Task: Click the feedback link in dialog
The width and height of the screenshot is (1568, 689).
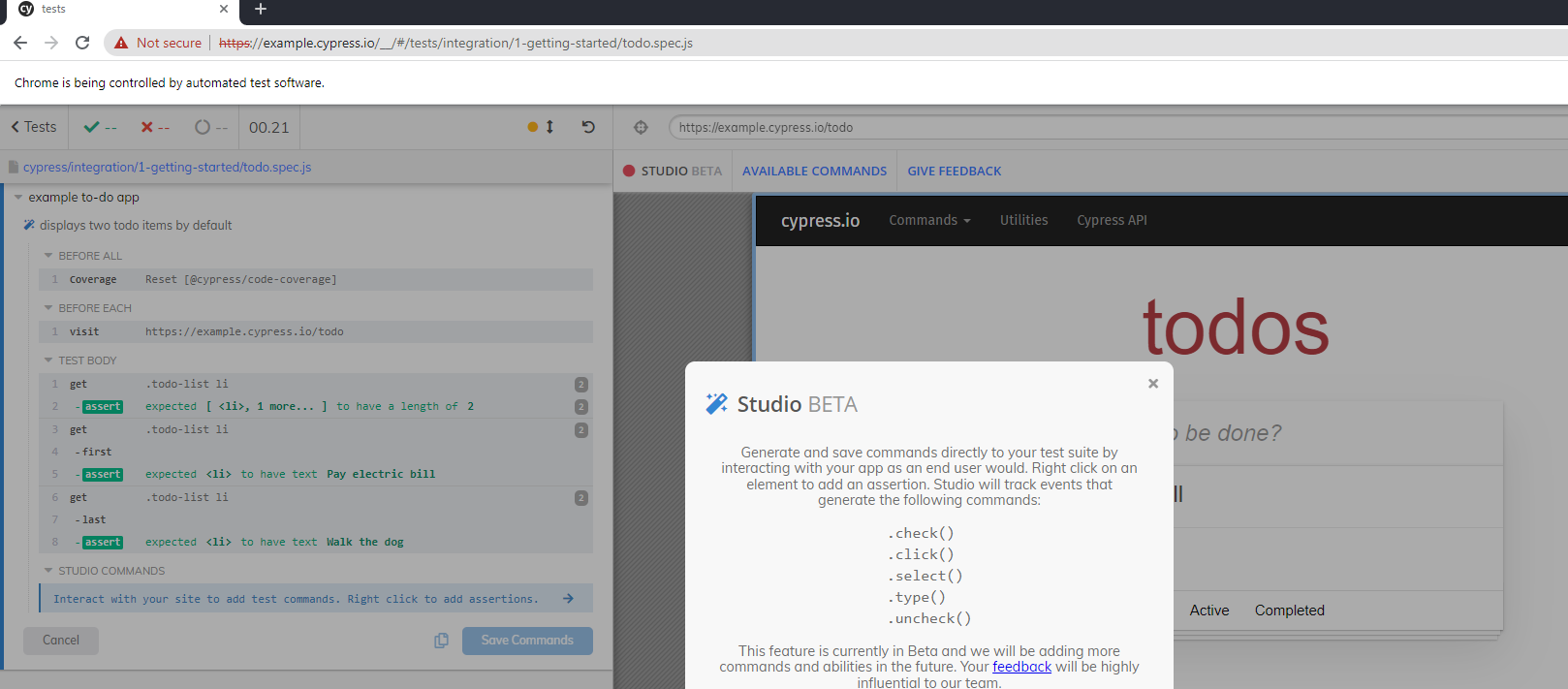Action: 1021,667
